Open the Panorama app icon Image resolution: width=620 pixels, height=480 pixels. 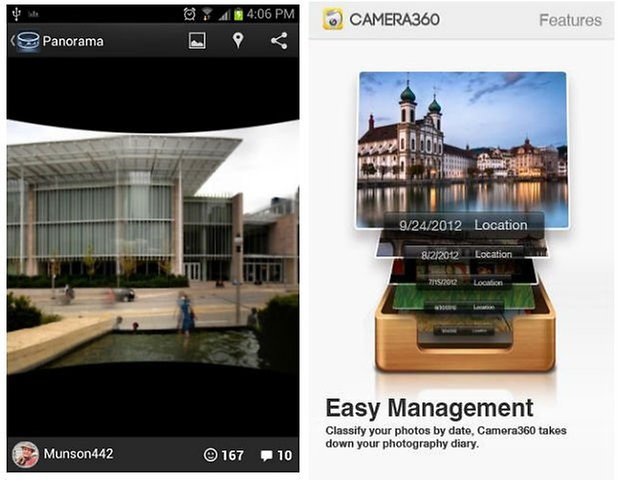28,41
